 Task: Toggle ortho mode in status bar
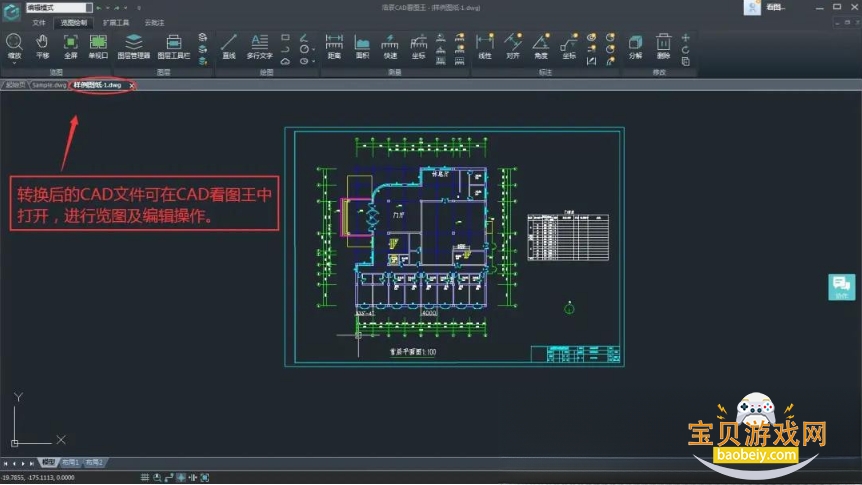pyautogui.click(x=169, y=477)
